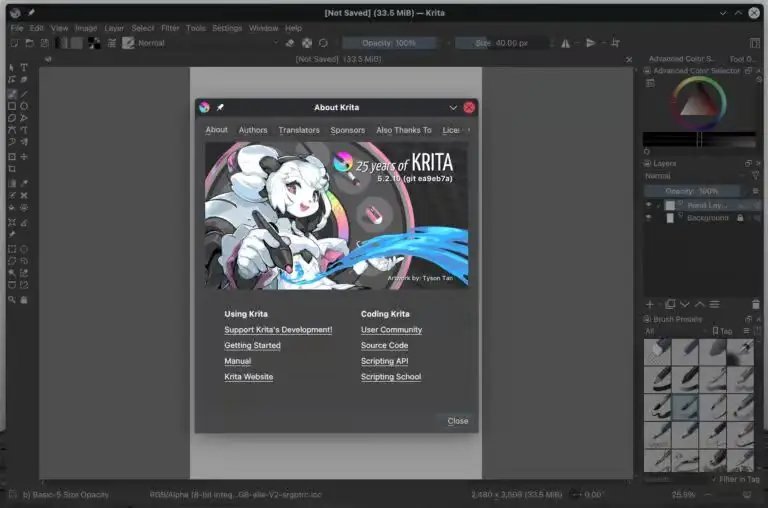The width and height of the screenshot is (768, 508).
Task: Toggle eraser mode in the toolbar
Action: [289, 43]
